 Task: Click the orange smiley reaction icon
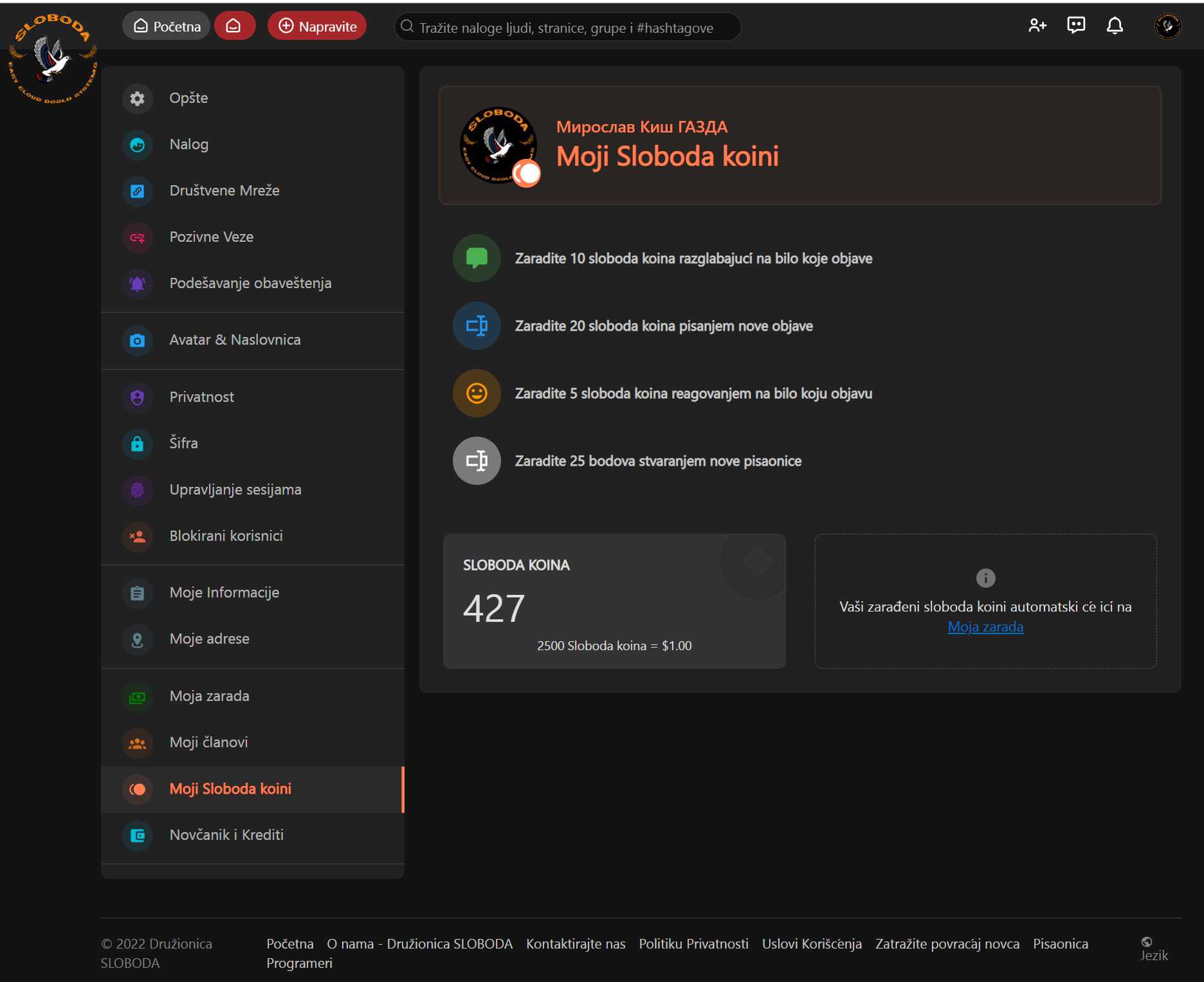point(477,393)
